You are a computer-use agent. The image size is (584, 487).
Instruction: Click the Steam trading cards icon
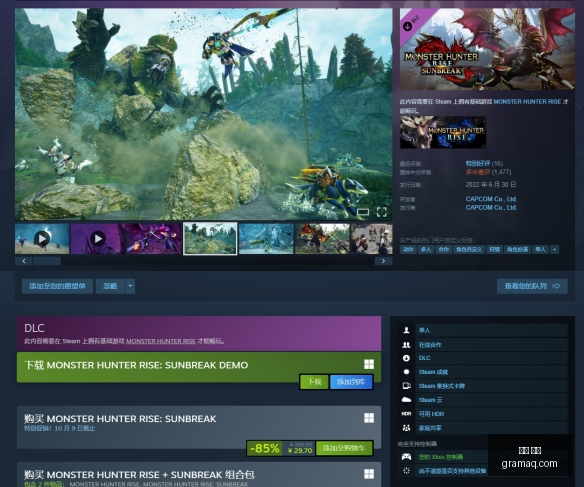tap(406, 386)
